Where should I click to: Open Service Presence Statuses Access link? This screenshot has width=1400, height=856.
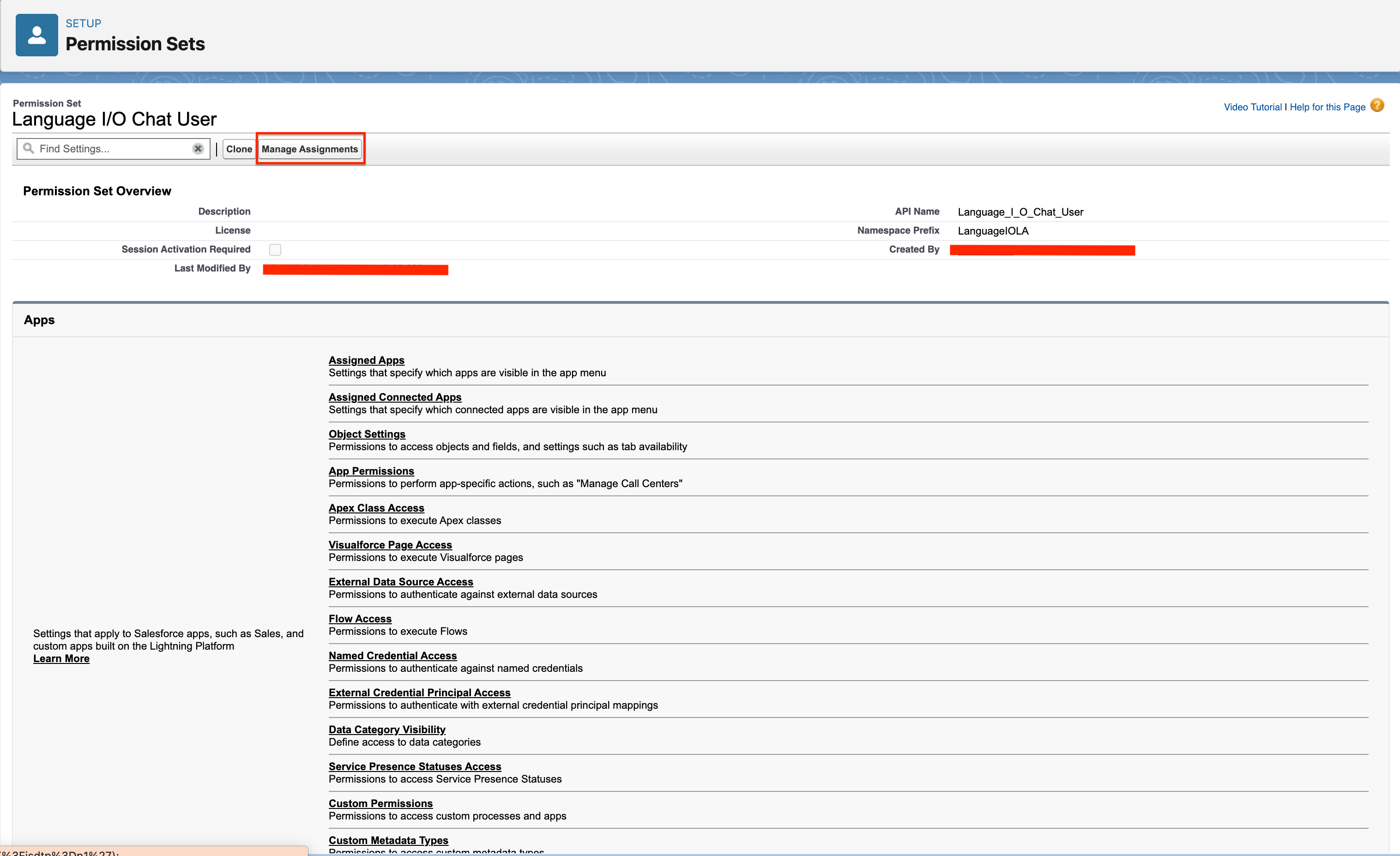tap(415, 766)
